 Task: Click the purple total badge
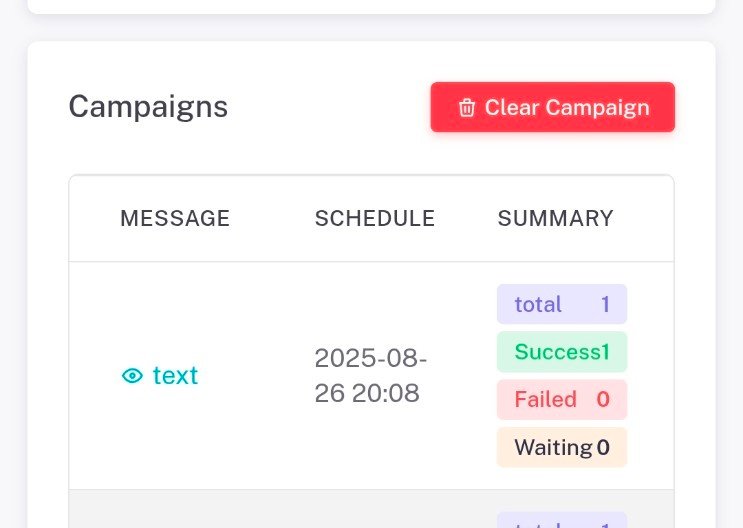[561, 304]
